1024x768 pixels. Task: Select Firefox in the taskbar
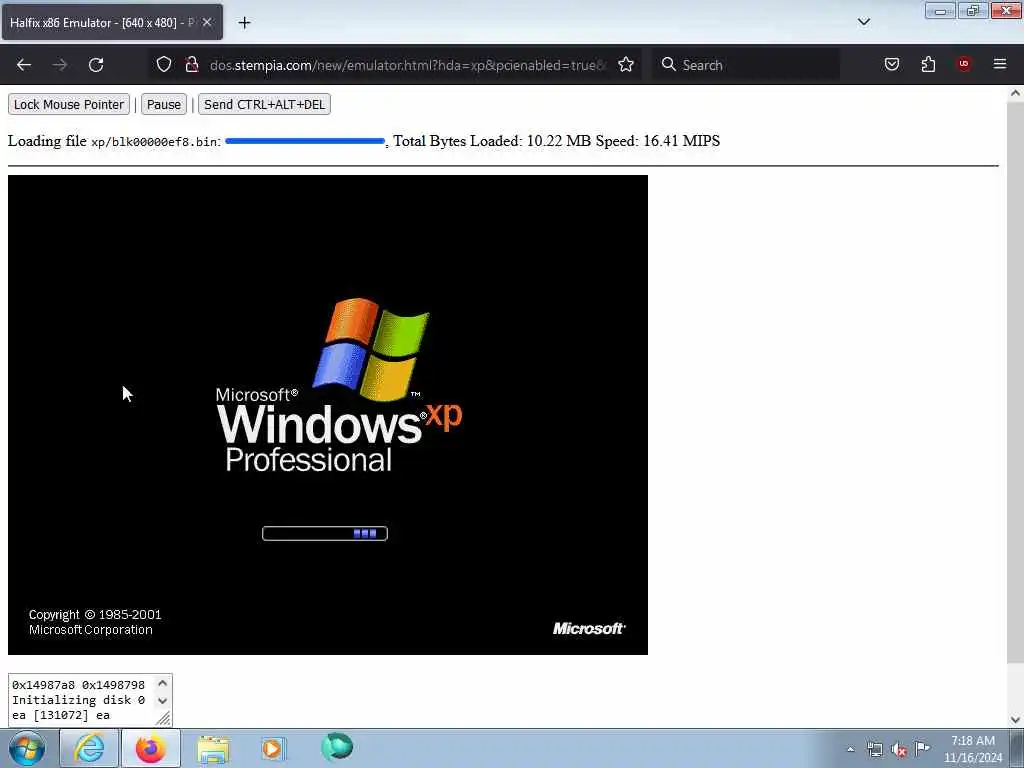pos(151,748)
